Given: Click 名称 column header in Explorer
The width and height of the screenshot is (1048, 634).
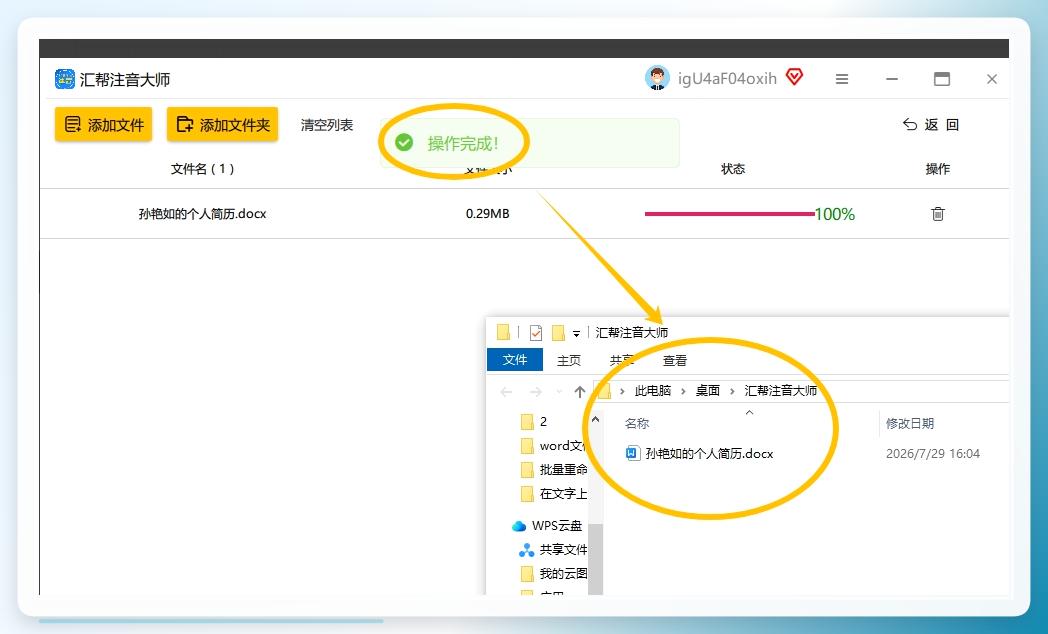Looking at the screenshot, I should pos(637,424).
